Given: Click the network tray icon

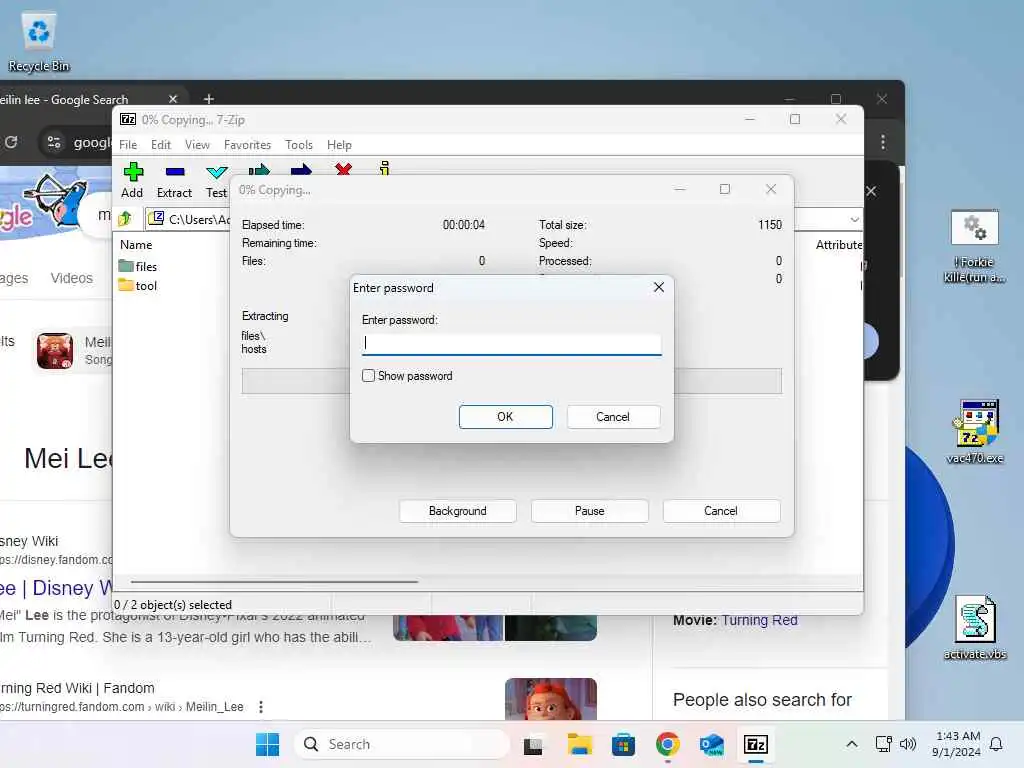Looking at the screenshot, I should (884, 744).
